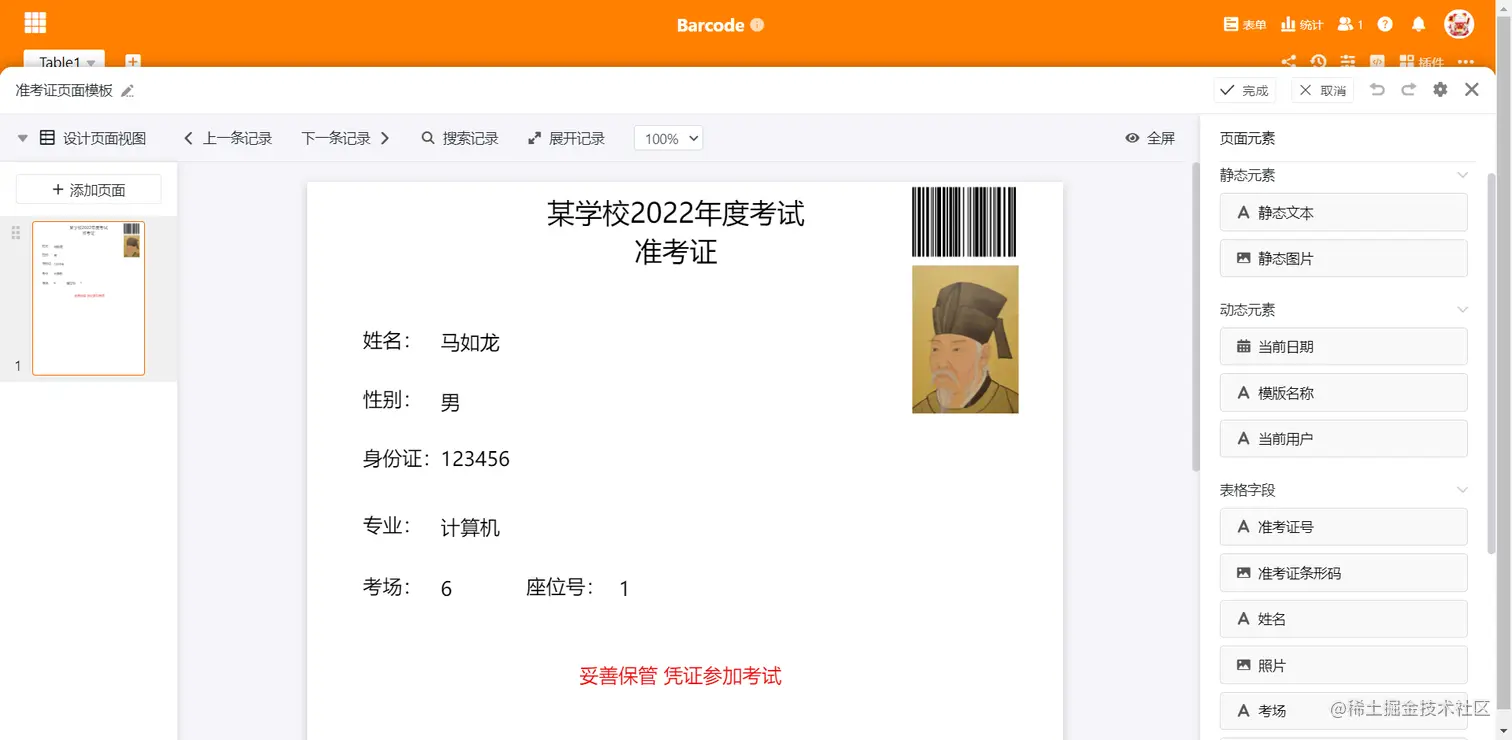The image size is (1512, 740).
Task: Click 完成 to finish editing
Action: (1245, 90)
